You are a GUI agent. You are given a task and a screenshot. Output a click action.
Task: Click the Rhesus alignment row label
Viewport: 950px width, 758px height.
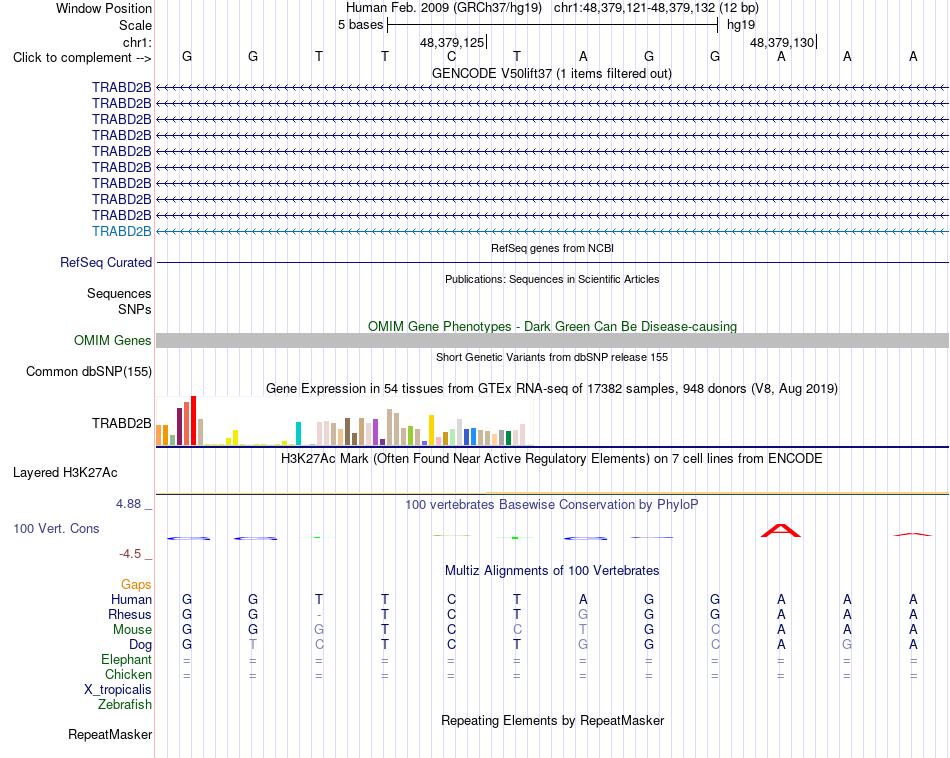(x=130, y=615)
